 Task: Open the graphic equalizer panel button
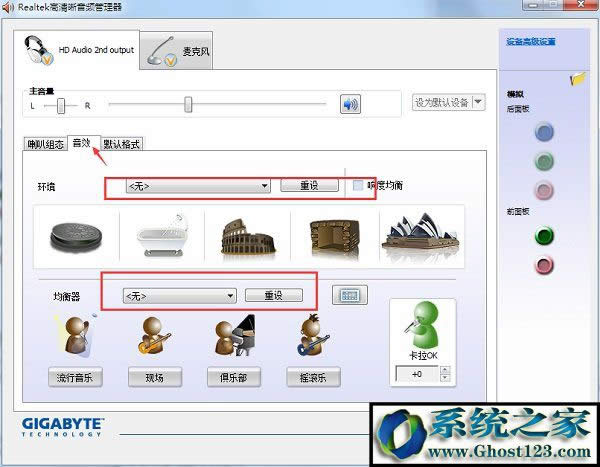[350, 295]
